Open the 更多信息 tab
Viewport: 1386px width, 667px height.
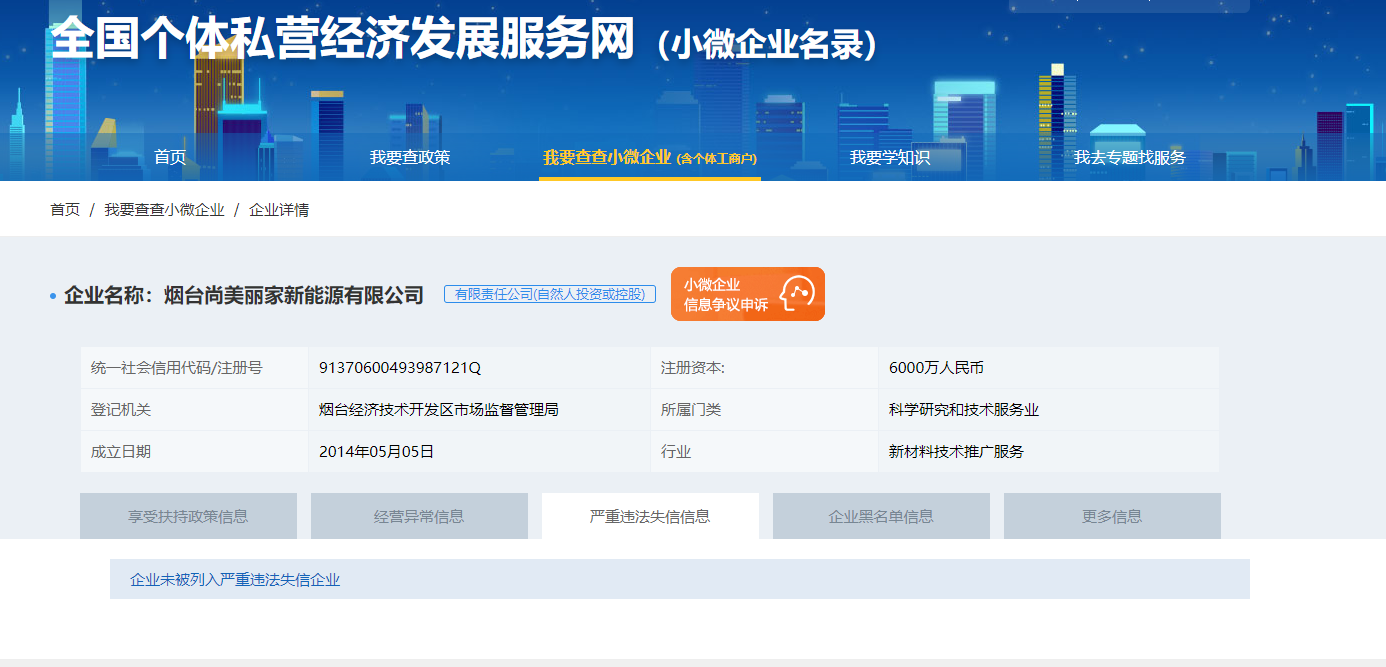tap(1112, 516)
